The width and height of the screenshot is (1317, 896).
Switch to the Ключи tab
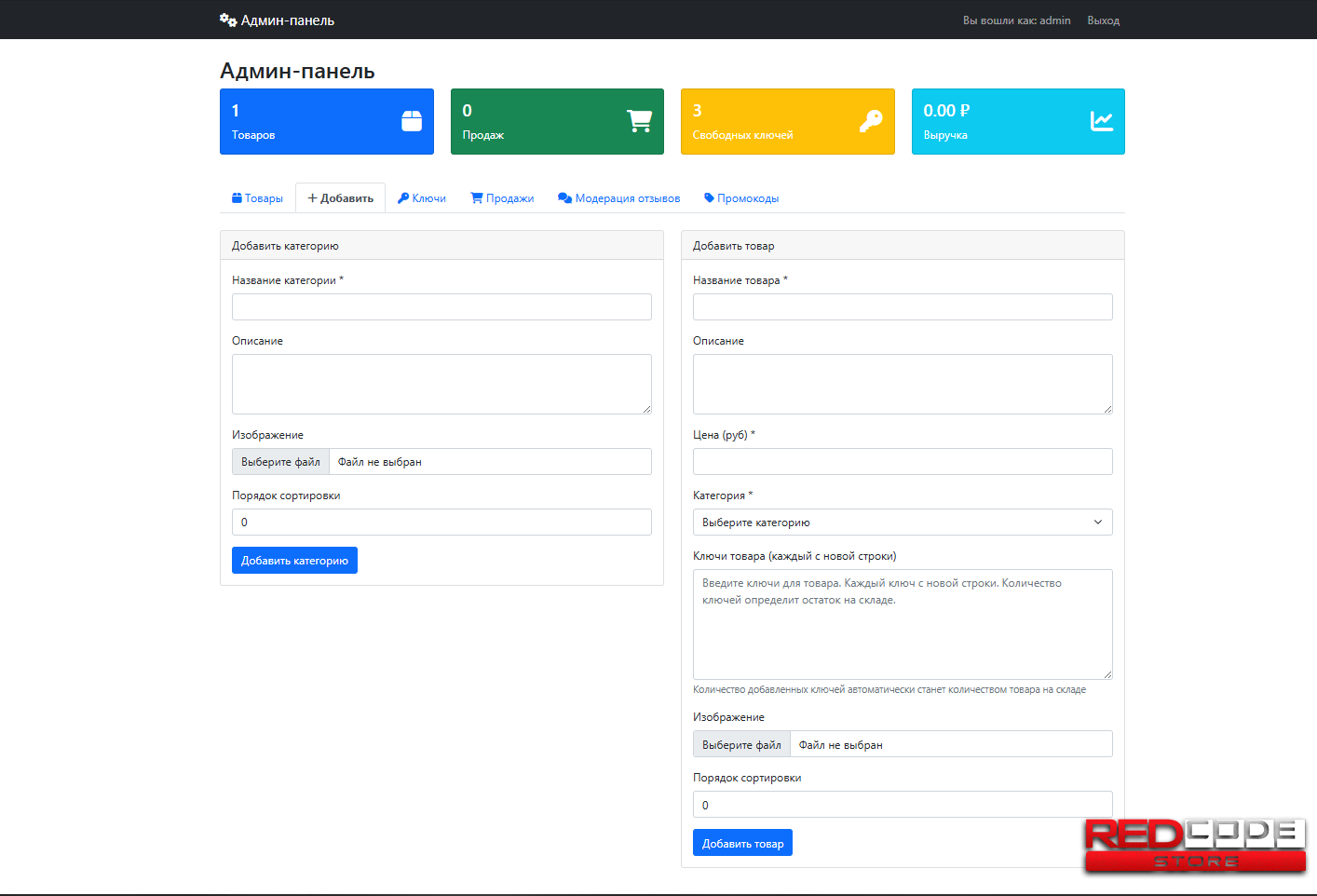(x=422, y=198)
